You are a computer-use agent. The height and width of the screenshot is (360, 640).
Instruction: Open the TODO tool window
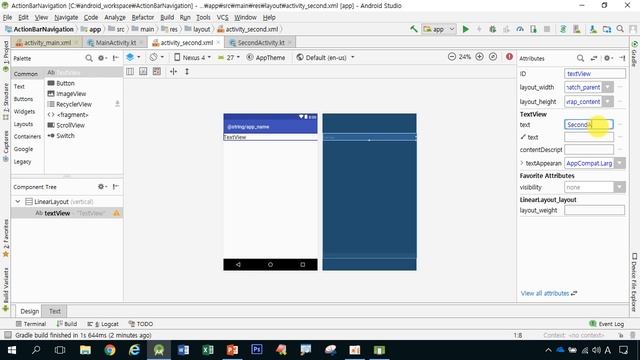[141, 324]
